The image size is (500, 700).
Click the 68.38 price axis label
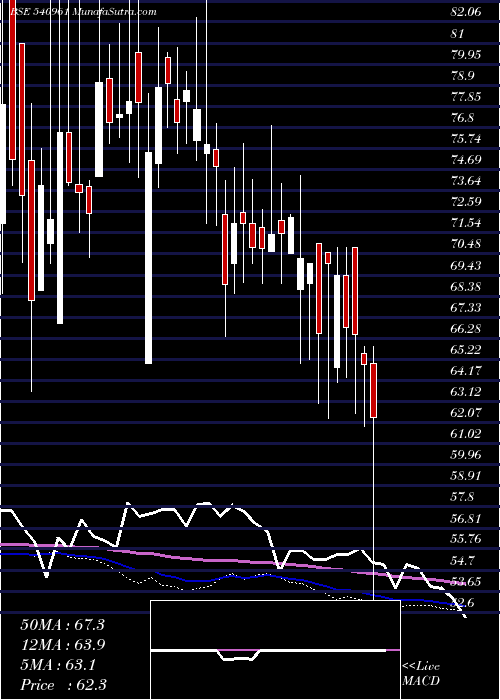coord(466,286)
